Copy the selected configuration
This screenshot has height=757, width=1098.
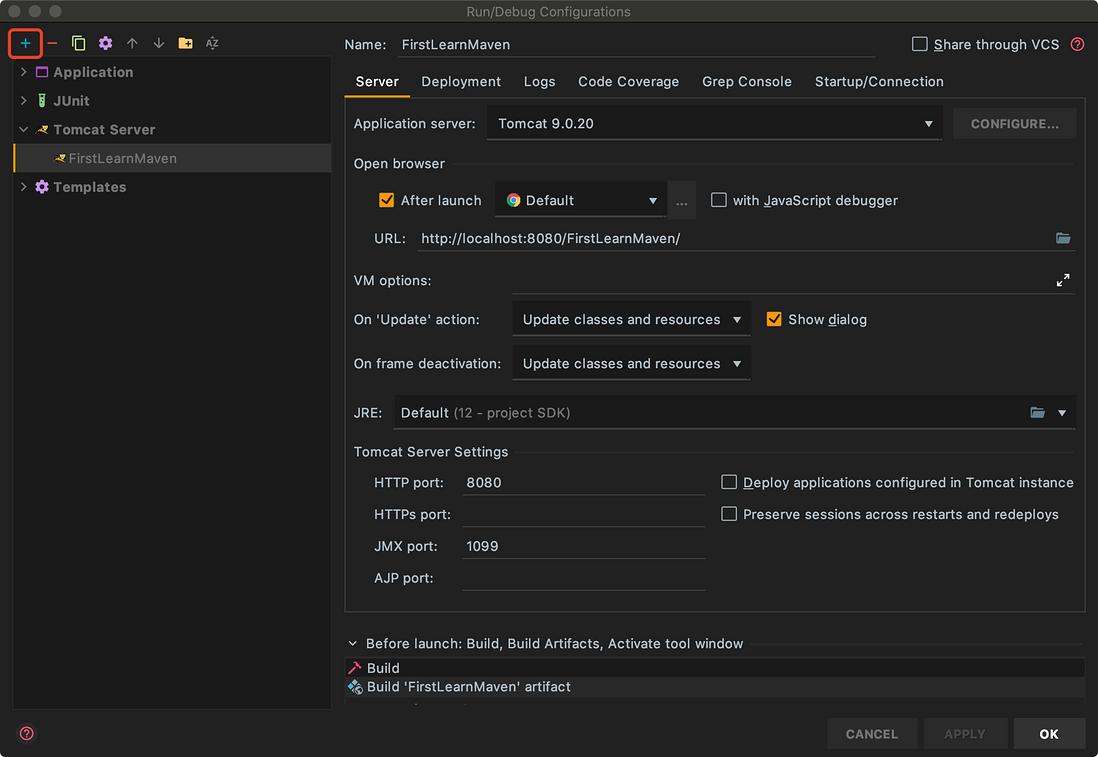click(78, 43)
